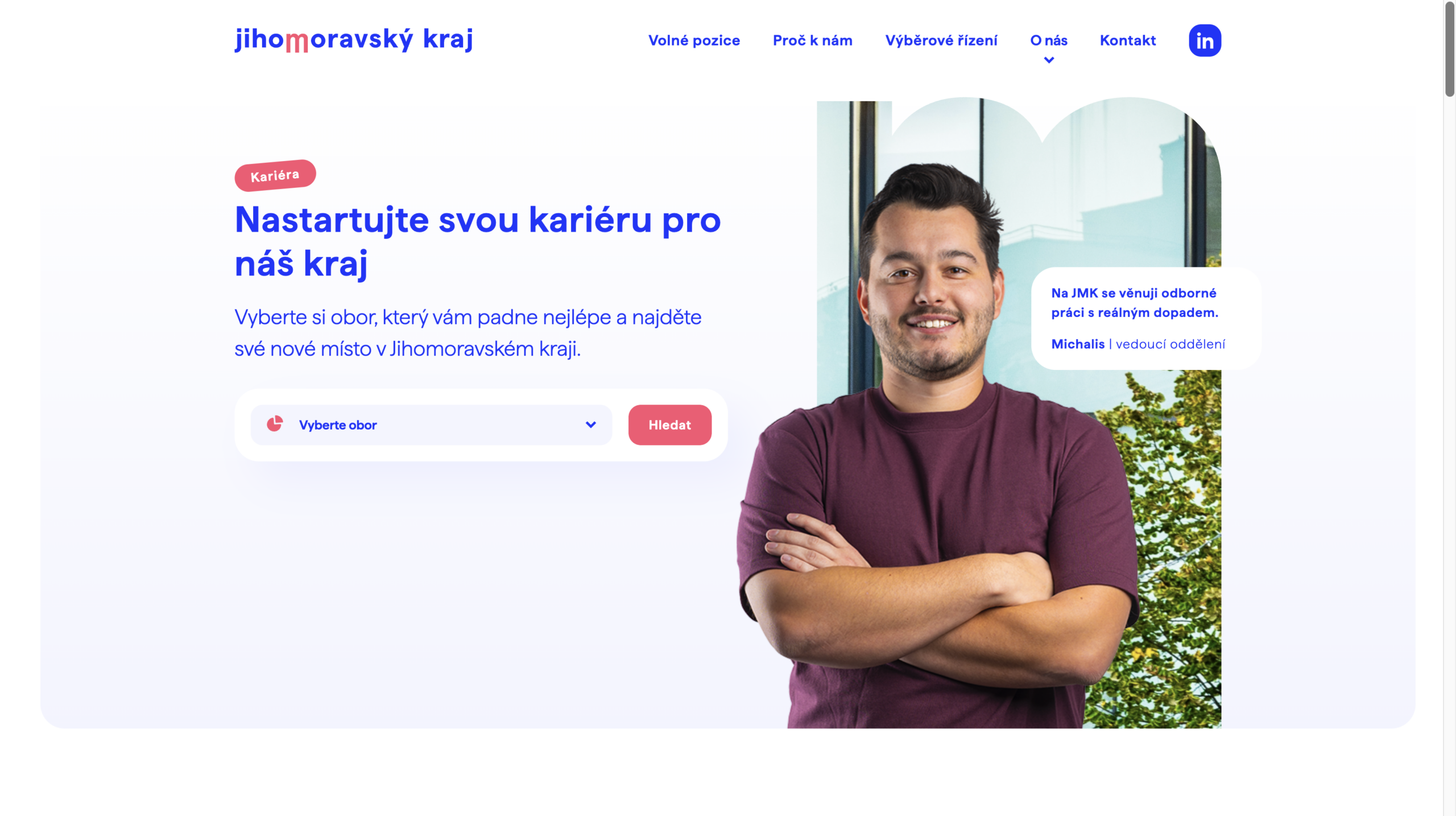
Task: Go to Proč k nám page
Action: [x=812, y=40]
